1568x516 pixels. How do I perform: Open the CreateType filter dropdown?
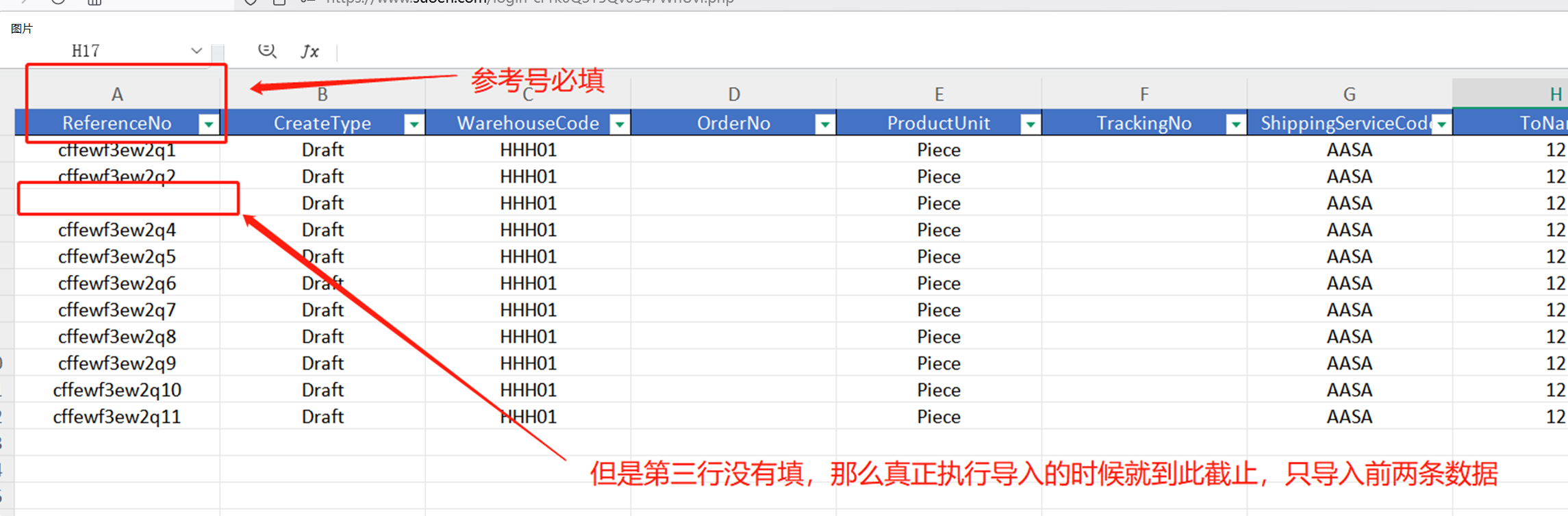[x=414, y=124]
